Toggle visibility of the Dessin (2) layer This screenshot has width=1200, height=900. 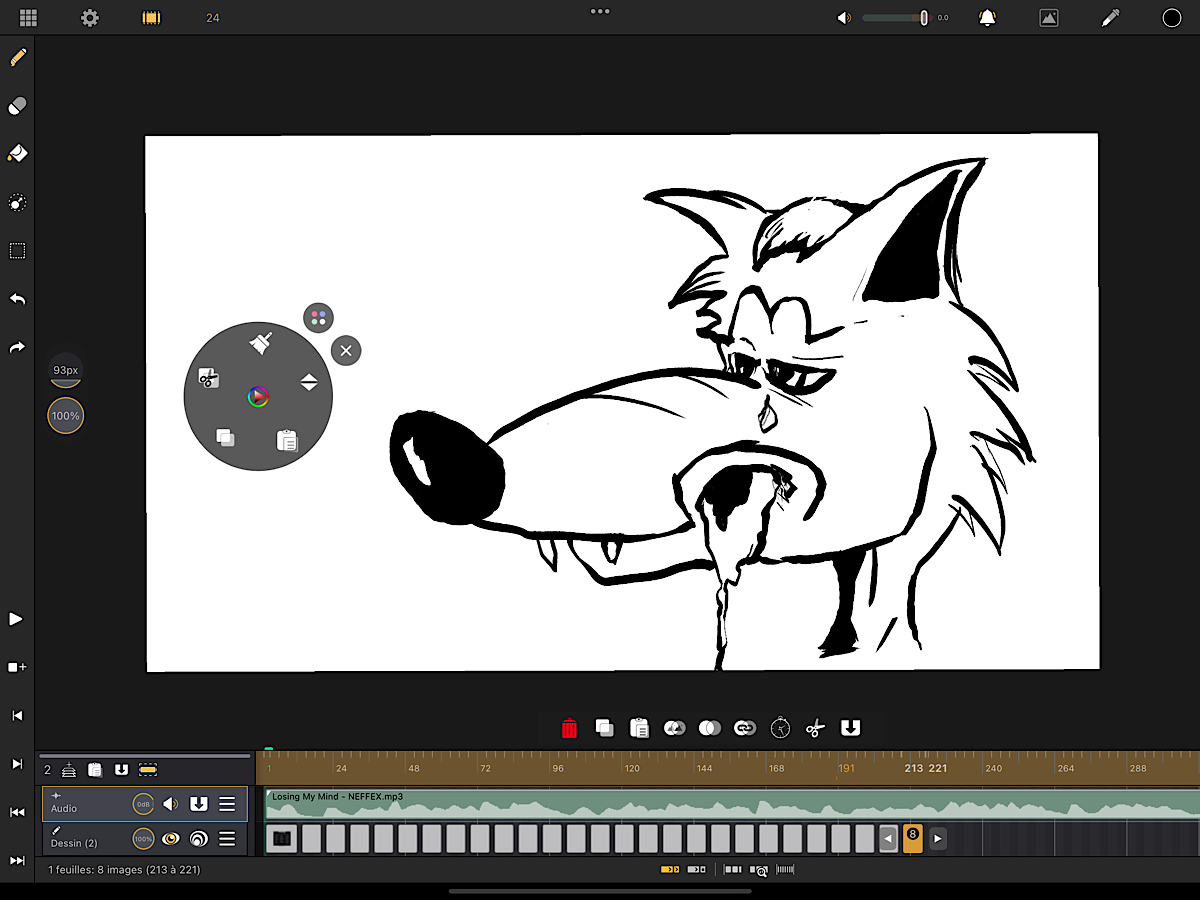171,839
